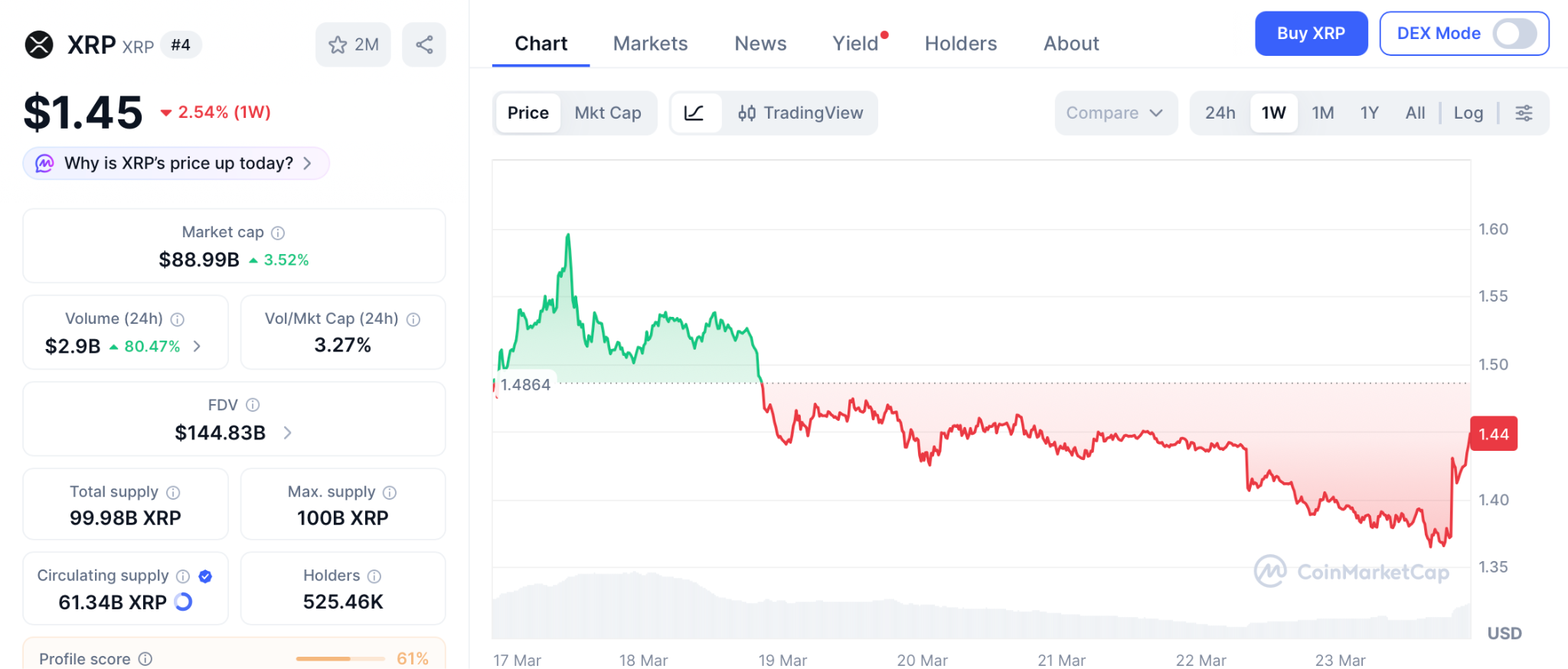Click the verified badge beside Circulating supply

pos(205,576)
